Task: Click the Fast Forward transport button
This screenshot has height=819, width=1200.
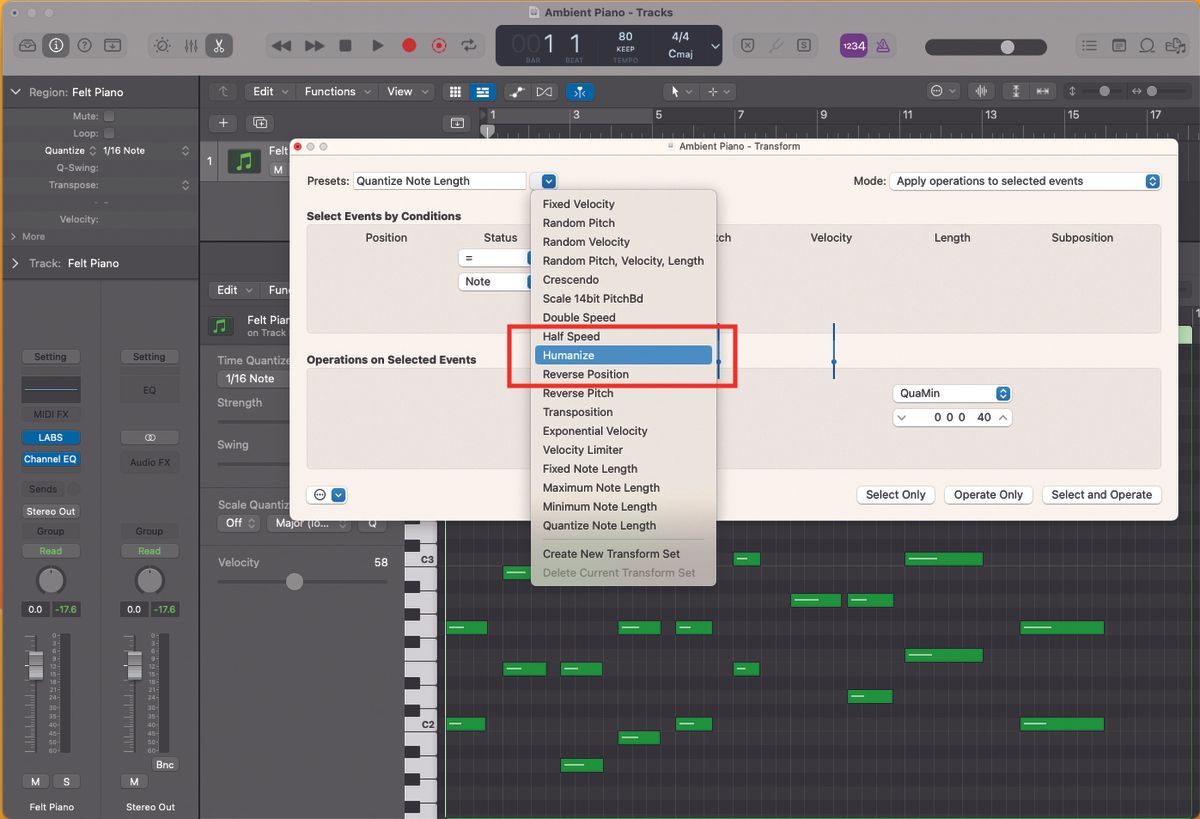Action: [x=314, y=46]
